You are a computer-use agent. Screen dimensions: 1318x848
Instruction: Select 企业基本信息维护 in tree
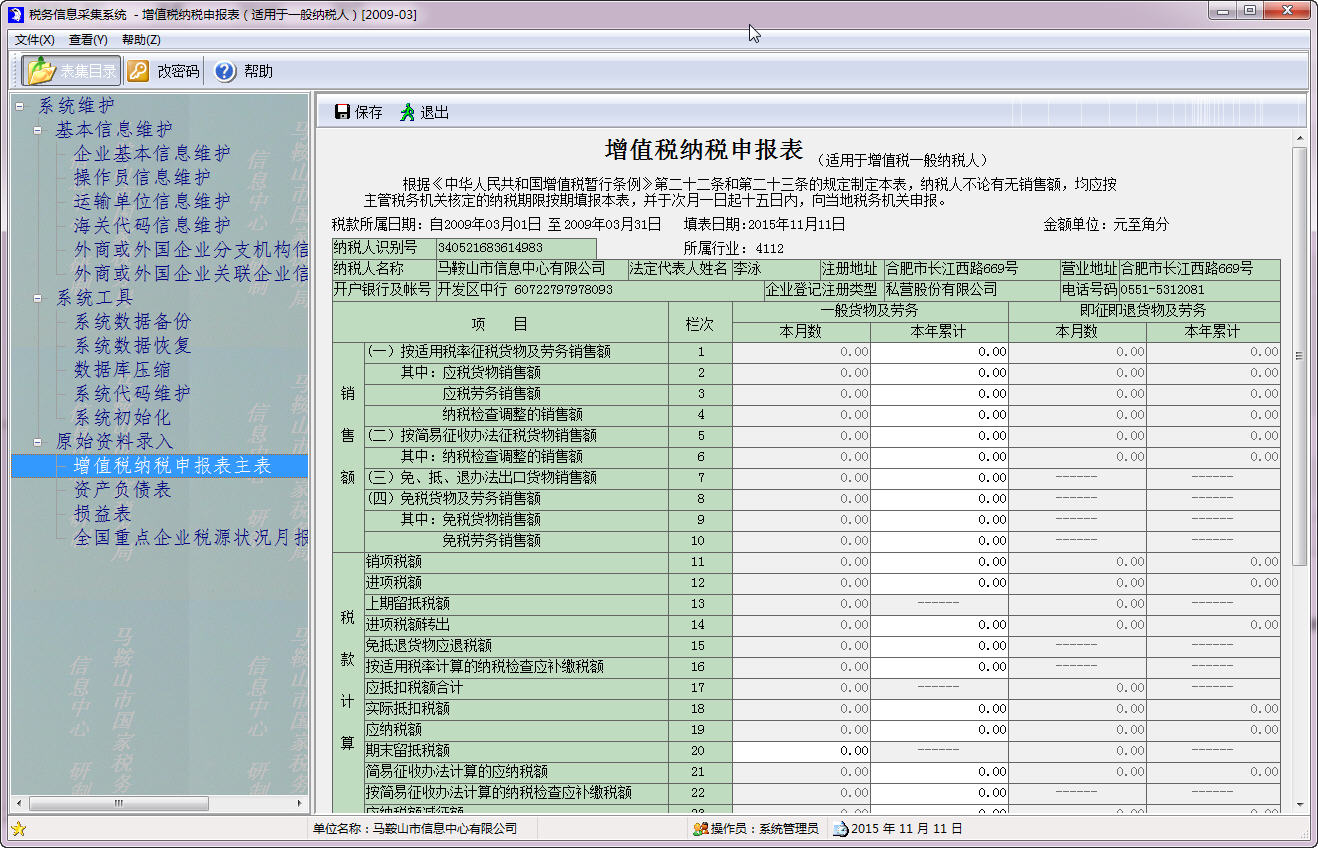[152, 153]
